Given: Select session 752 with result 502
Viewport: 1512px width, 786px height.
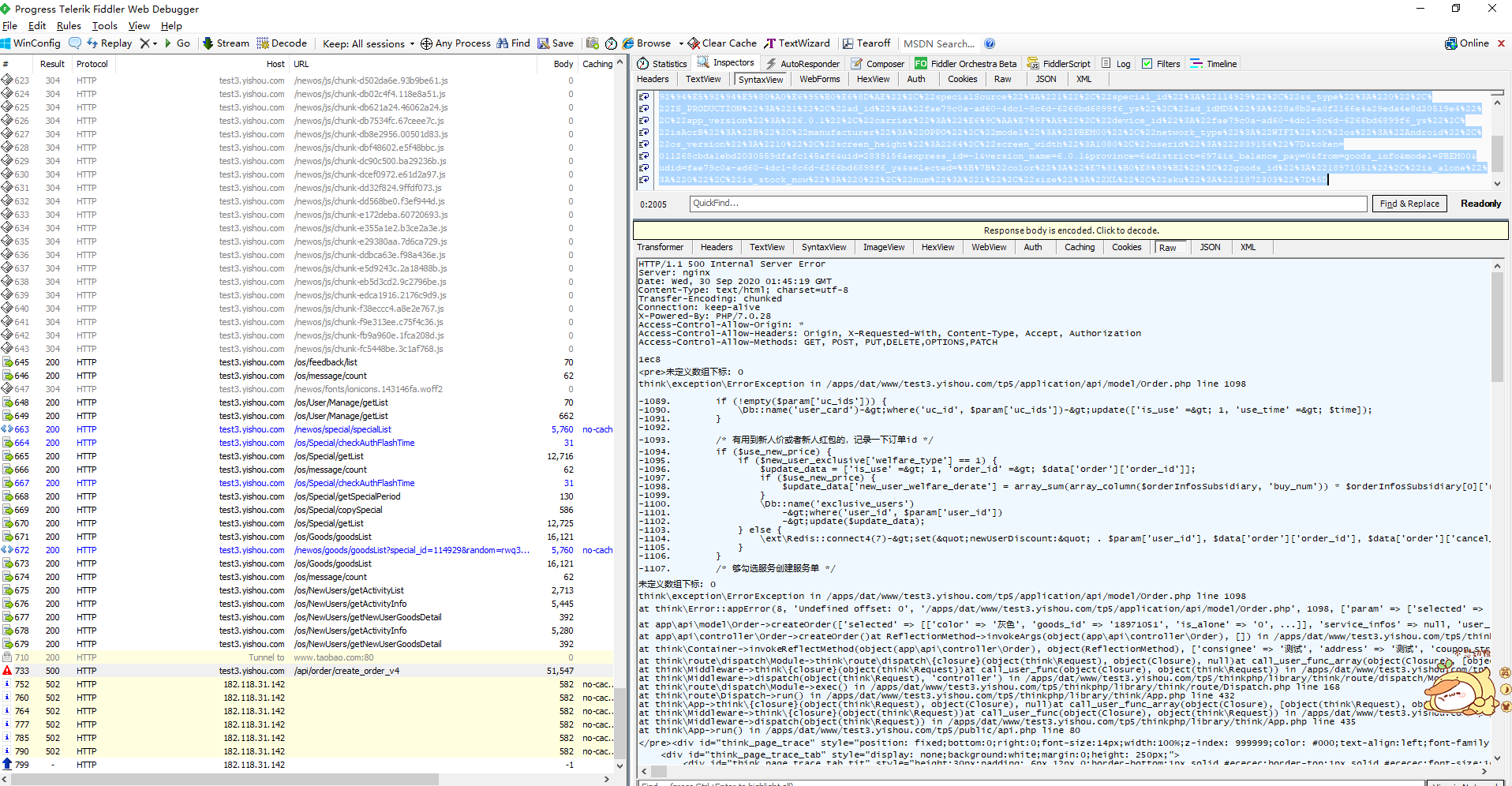Looking at the screenshot, I should point(307,684).
